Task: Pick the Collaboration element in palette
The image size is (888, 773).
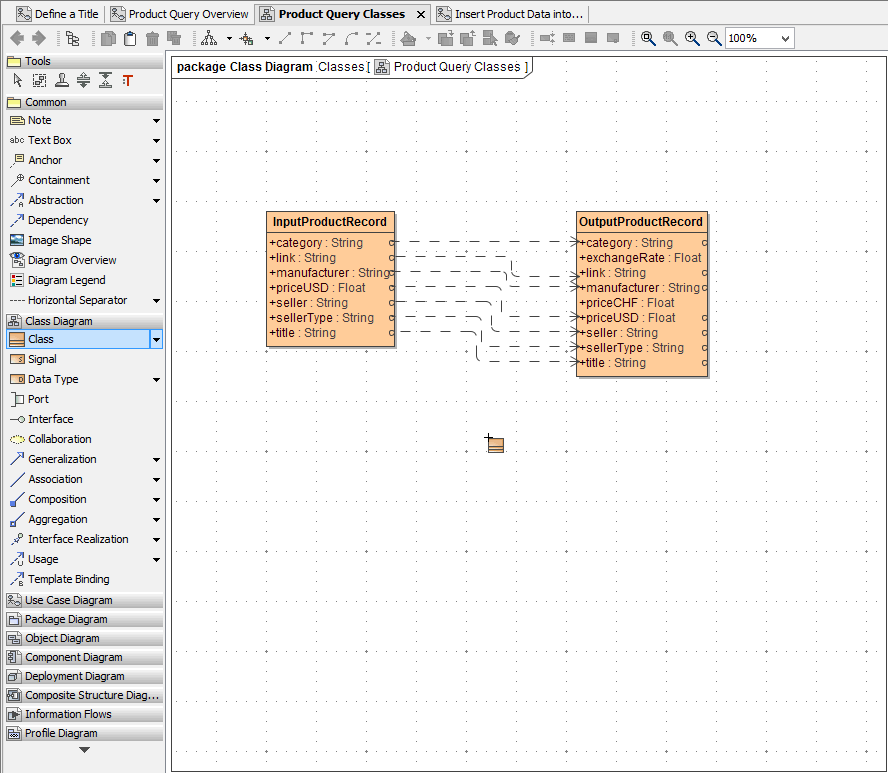Action: (x=59, y=439)
